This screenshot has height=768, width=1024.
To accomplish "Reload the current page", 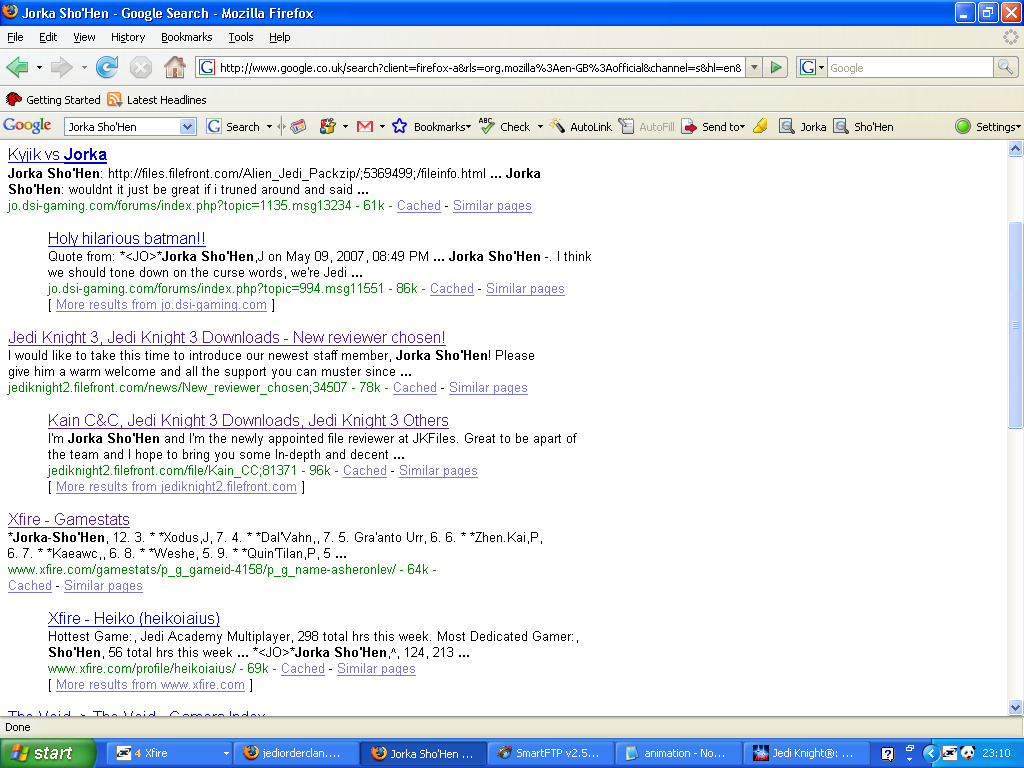I will click(107, 67).
